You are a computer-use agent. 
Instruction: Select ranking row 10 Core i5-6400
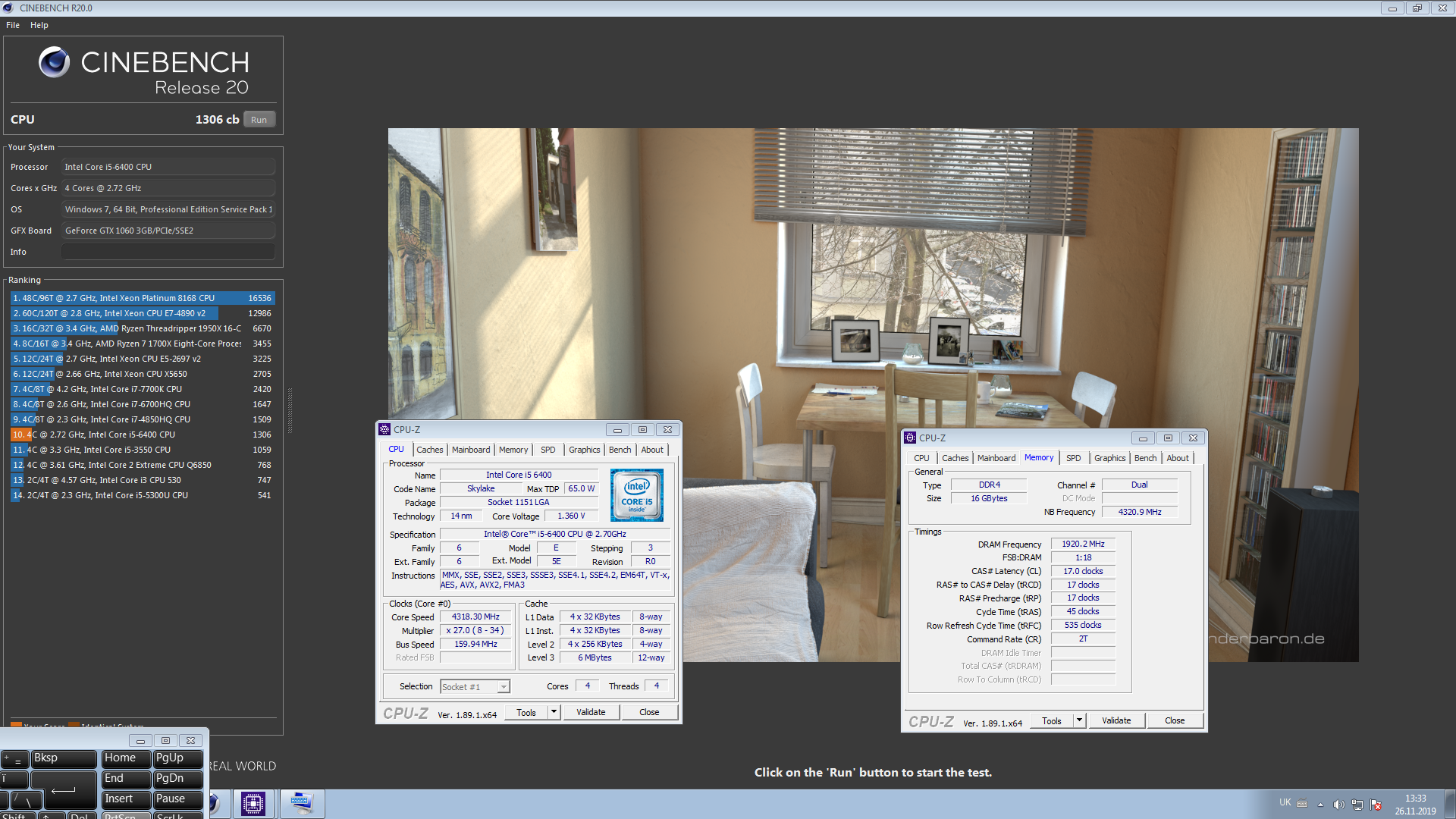pyautogui.click(x=143, y=435)
